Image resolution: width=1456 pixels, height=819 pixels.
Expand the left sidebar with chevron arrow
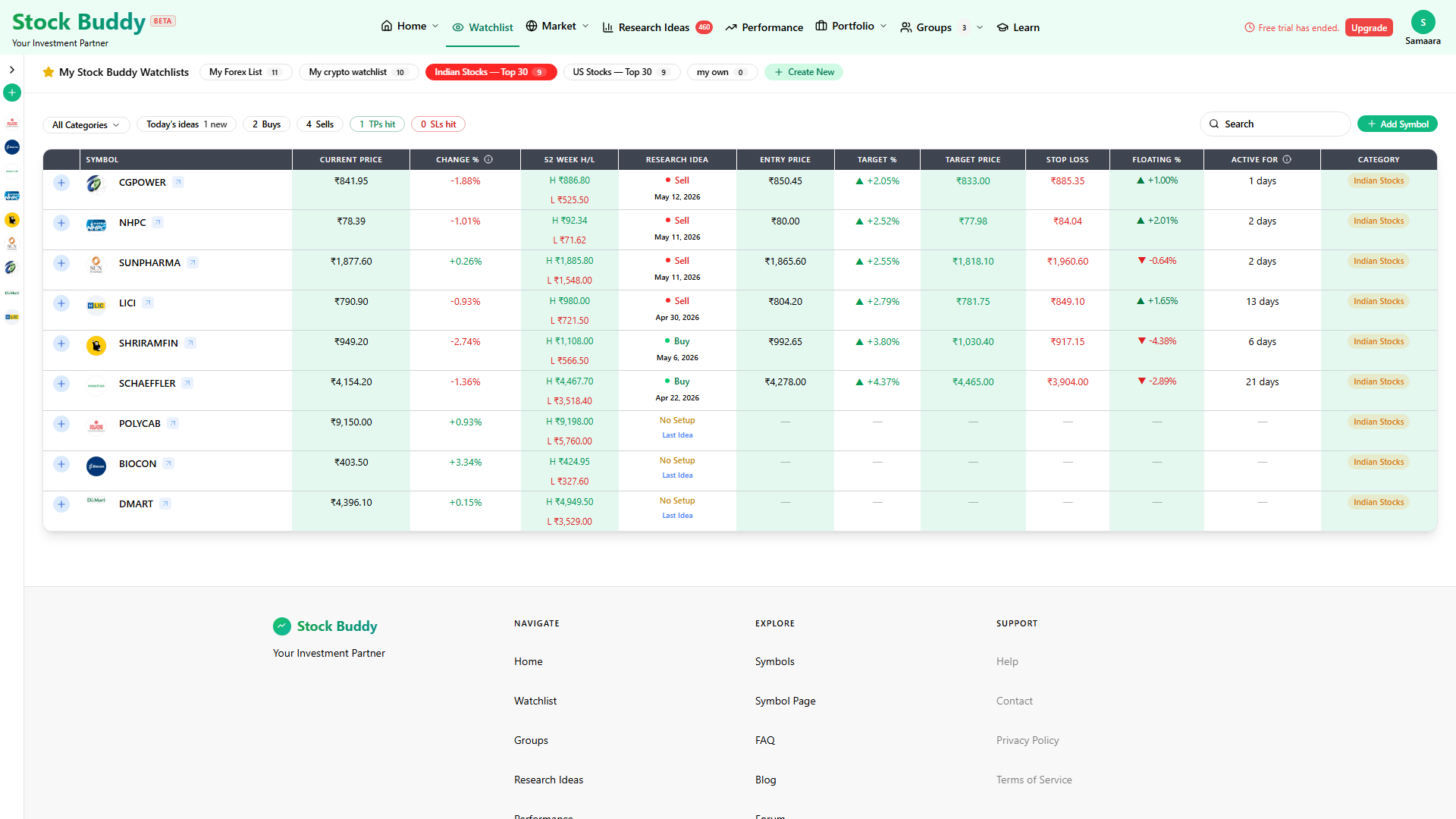tap(12, 70)
